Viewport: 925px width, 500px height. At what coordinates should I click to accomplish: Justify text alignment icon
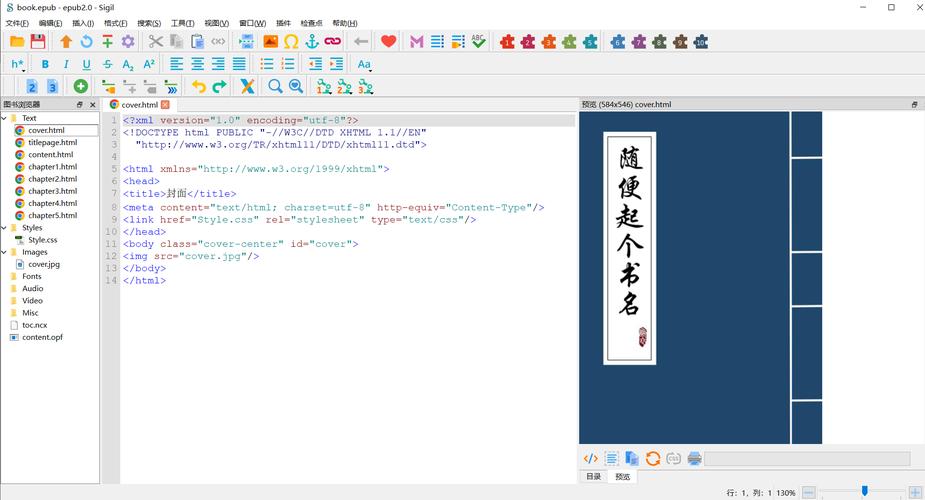pyautogui.click(x=239, y=64)
